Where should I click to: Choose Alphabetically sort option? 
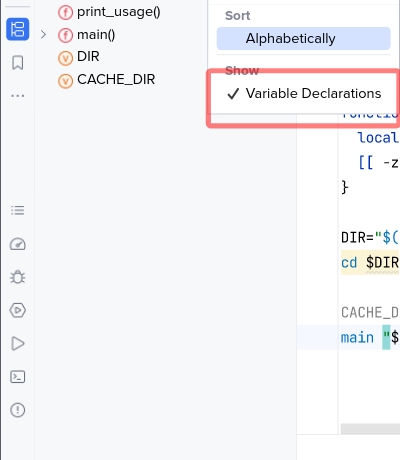coord(304,39)
